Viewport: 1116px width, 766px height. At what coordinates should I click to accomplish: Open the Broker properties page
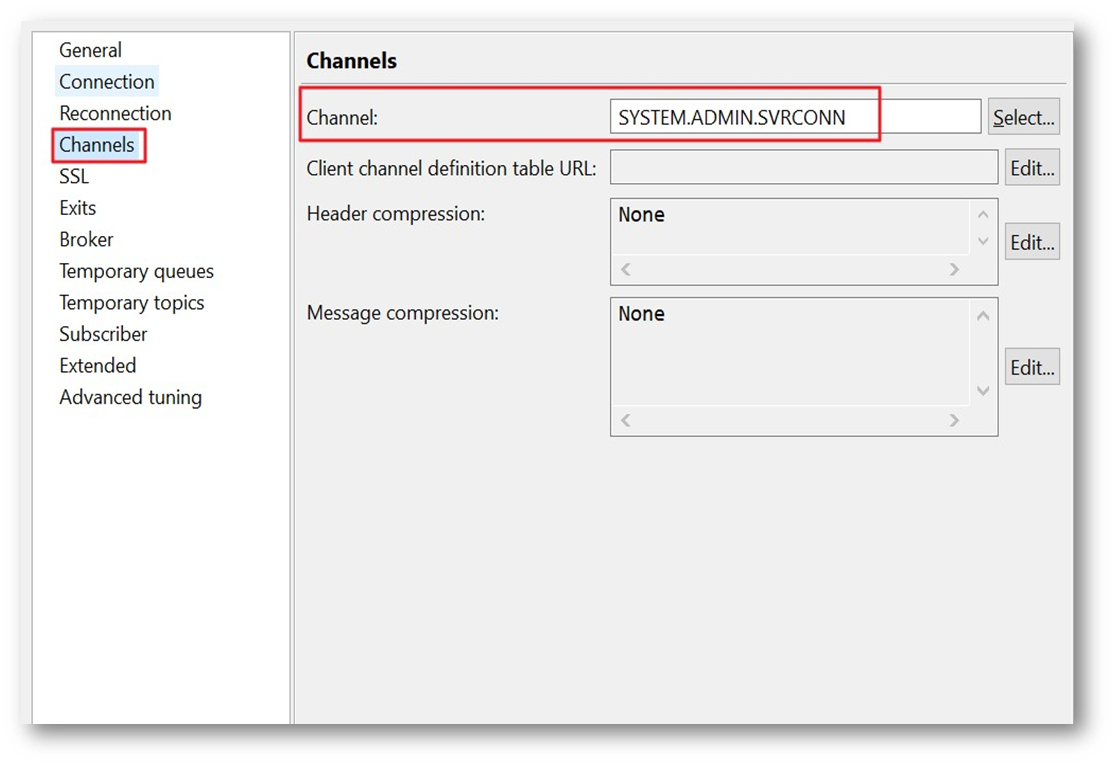point(86,240)
